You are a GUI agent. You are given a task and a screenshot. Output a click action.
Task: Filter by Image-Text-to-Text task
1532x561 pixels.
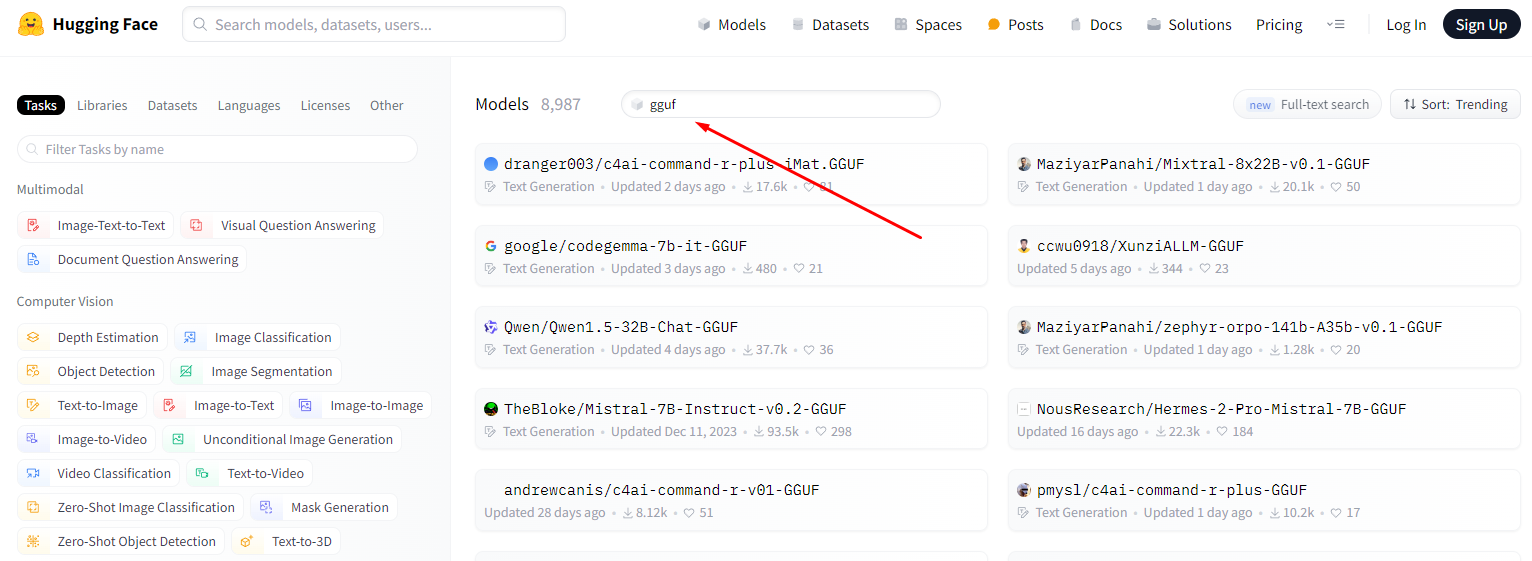pos(96,225)
